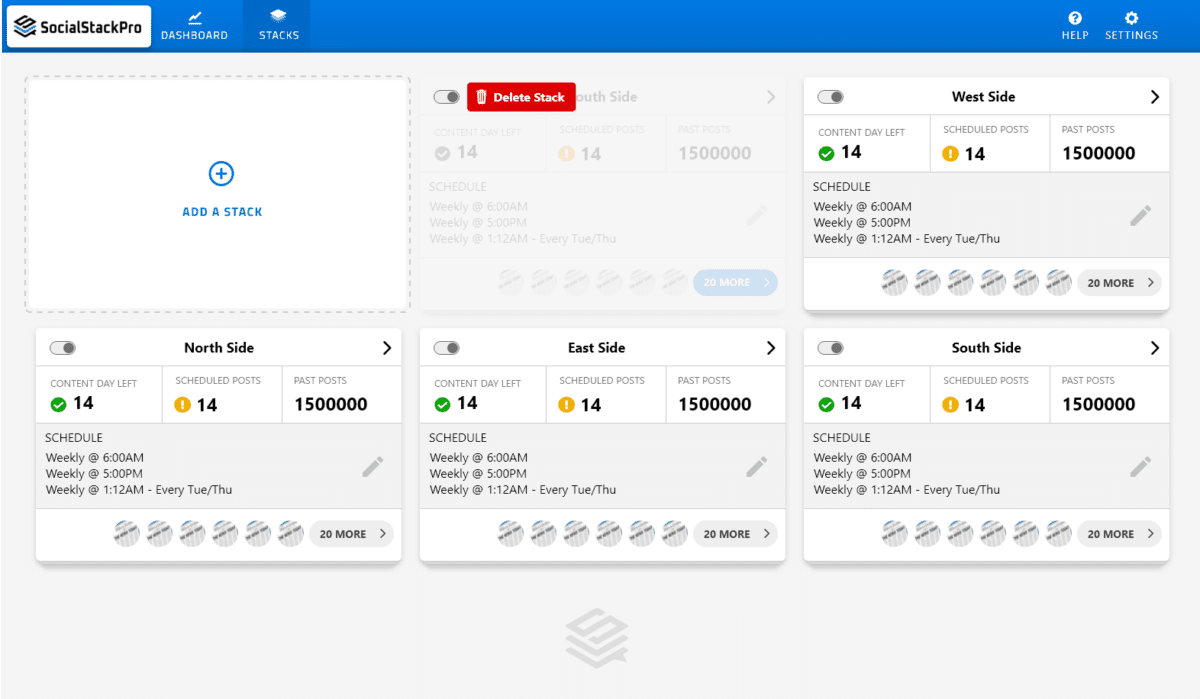Click the East Side schedule pencil icon
Image resolution: width=1200 pixels, height=699 pixels.
[756, 466]
